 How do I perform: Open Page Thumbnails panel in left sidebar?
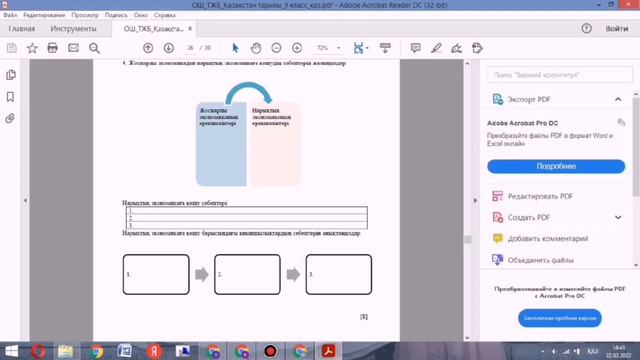tap(11, 75)
